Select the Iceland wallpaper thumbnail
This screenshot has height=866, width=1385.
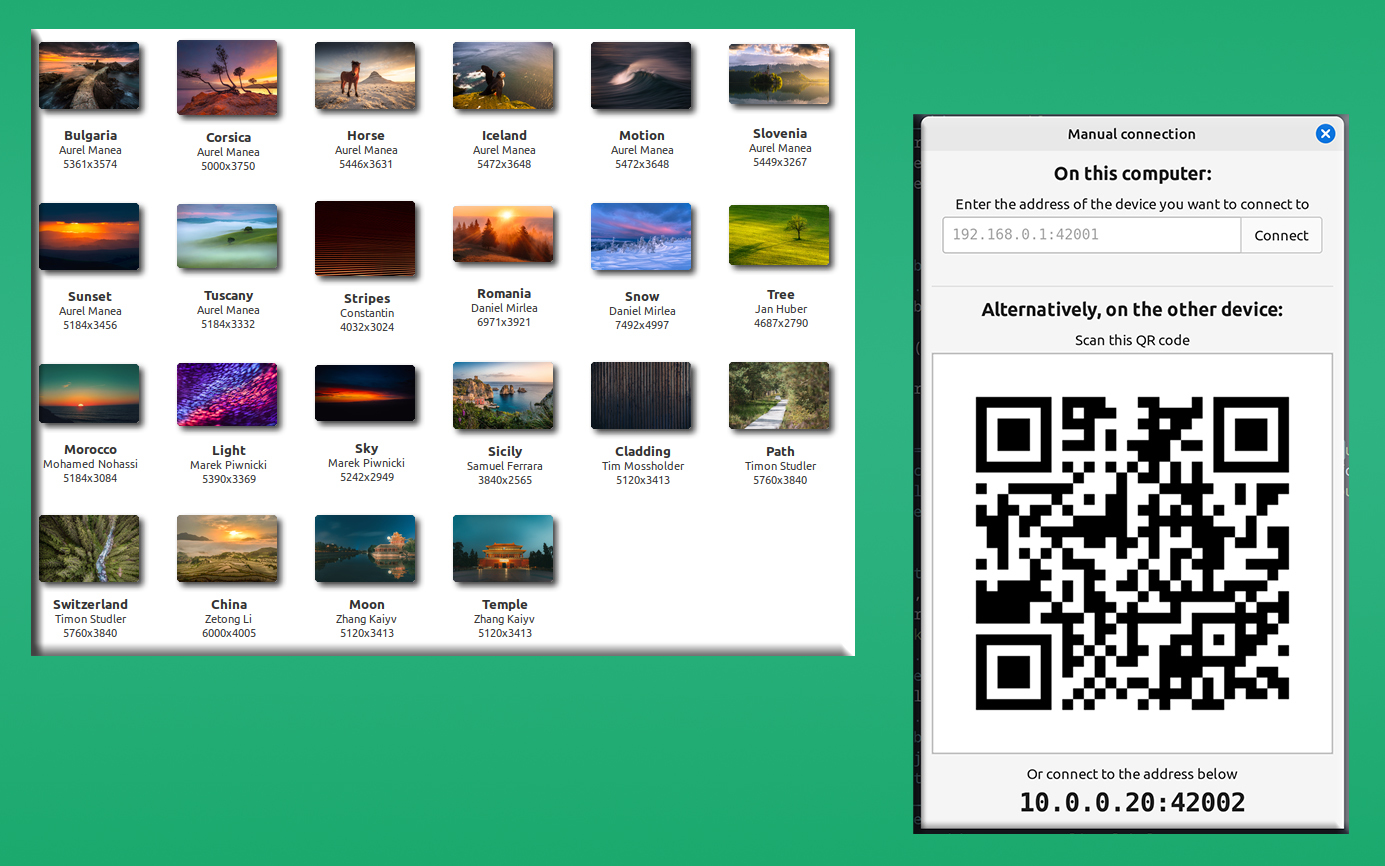(x=503, y=76)
